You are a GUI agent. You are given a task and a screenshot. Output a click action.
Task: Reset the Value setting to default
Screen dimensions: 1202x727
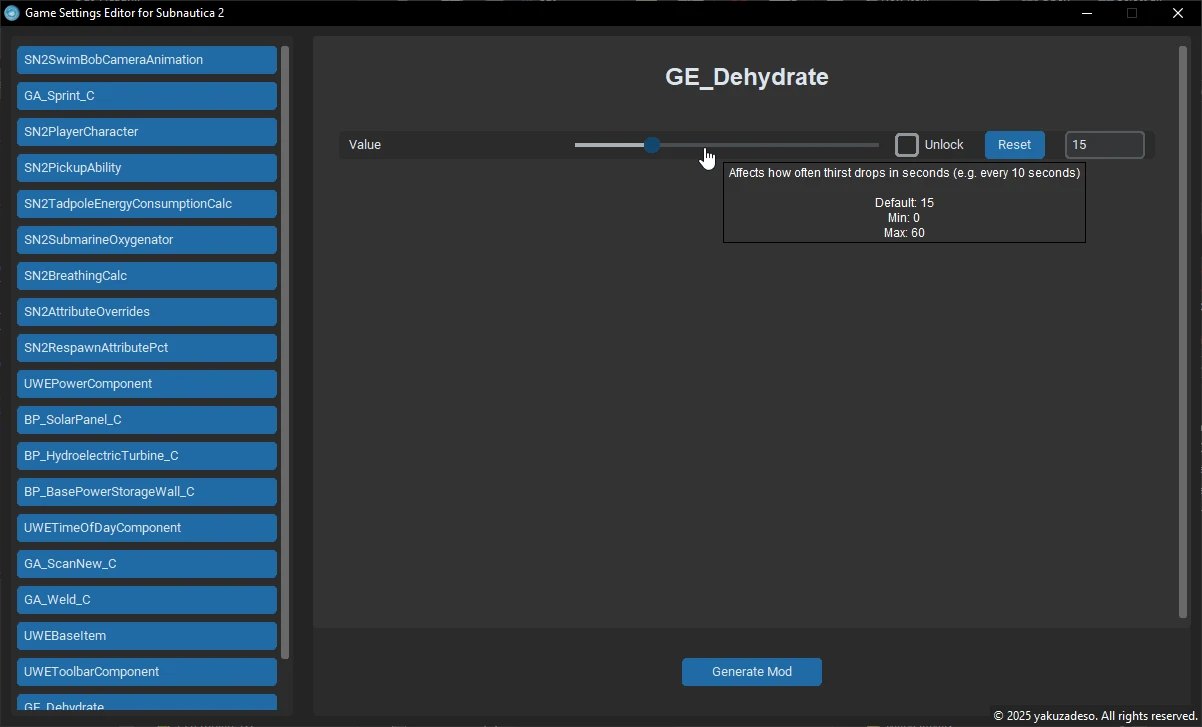coord(1014,145)
